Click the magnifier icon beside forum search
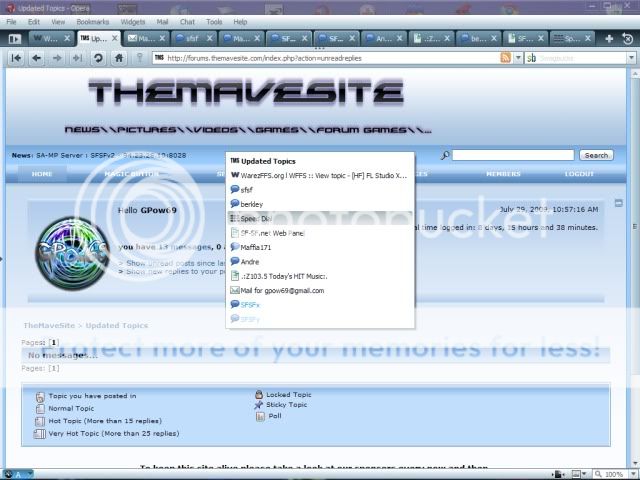Image resolution: width=640 pixels, height=480 pixels. click(445, 155)
